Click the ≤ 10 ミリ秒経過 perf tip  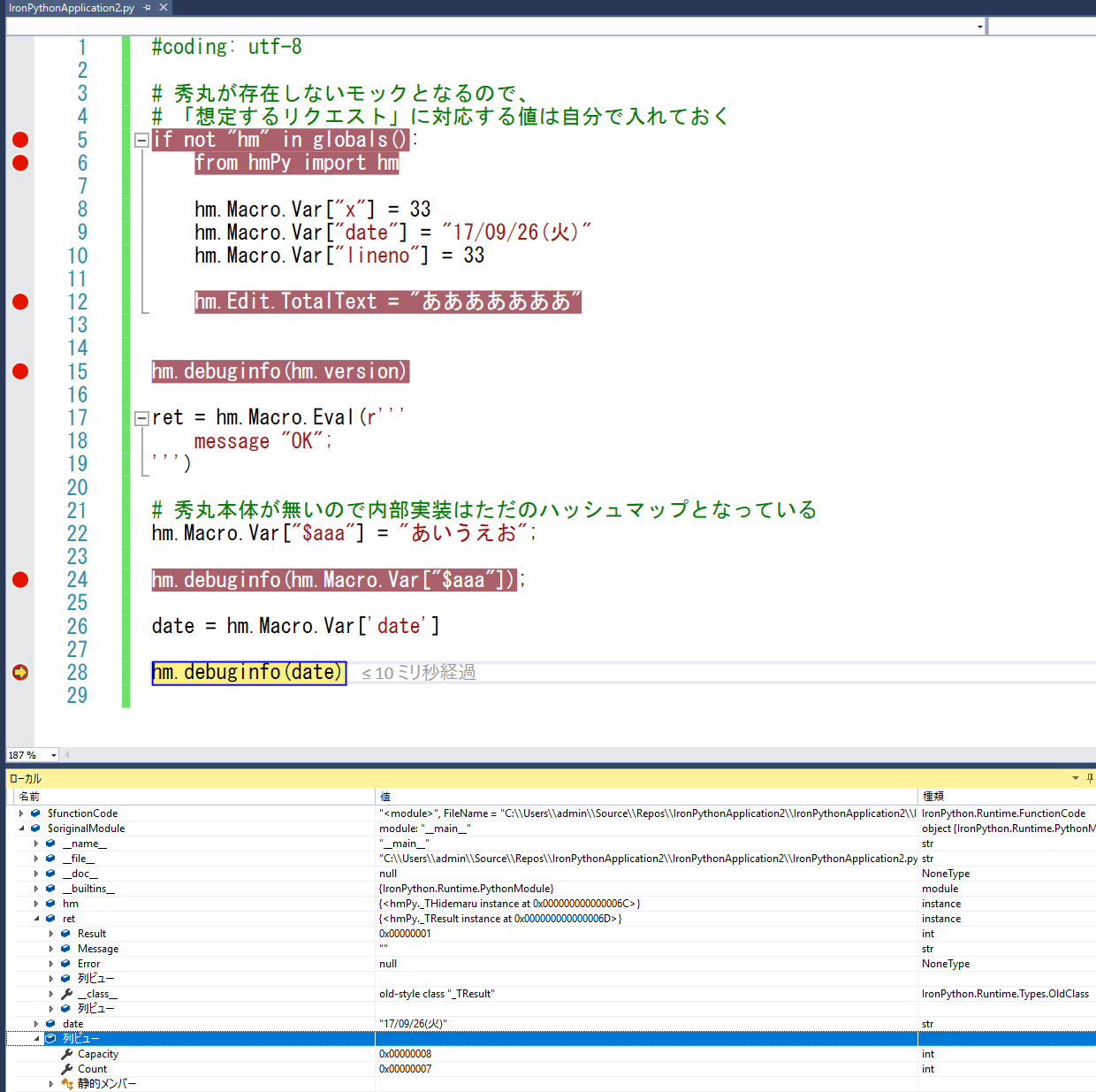(419, 673)
